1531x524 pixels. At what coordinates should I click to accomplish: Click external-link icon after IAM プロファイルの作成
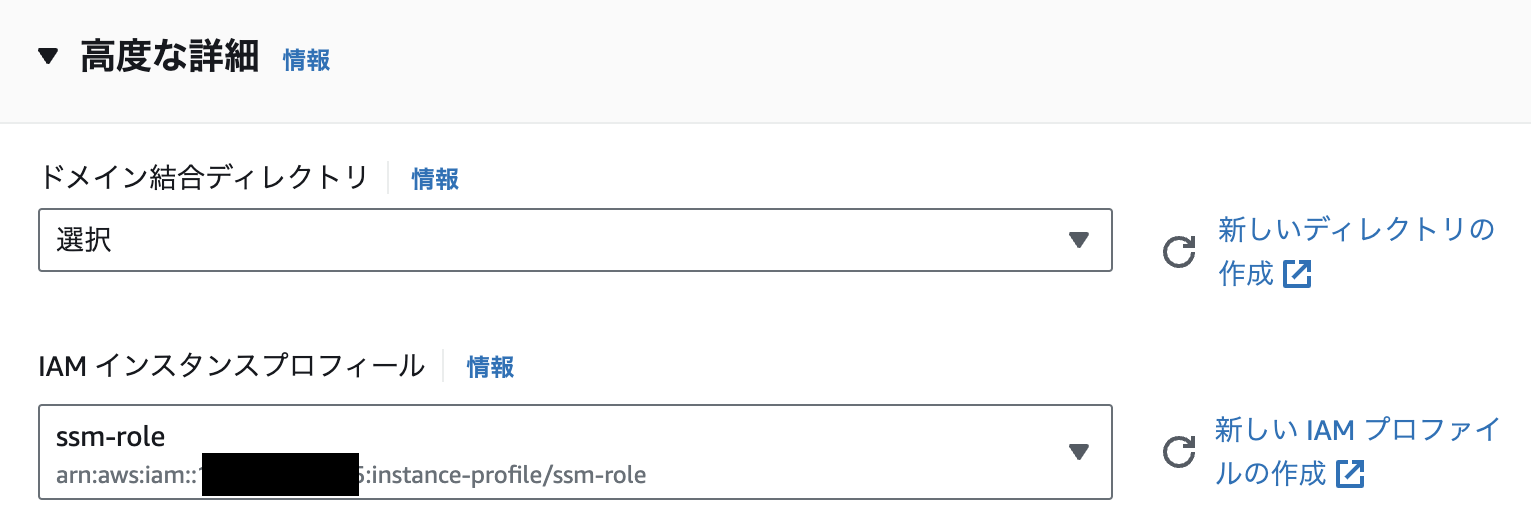pos(1350,474)
